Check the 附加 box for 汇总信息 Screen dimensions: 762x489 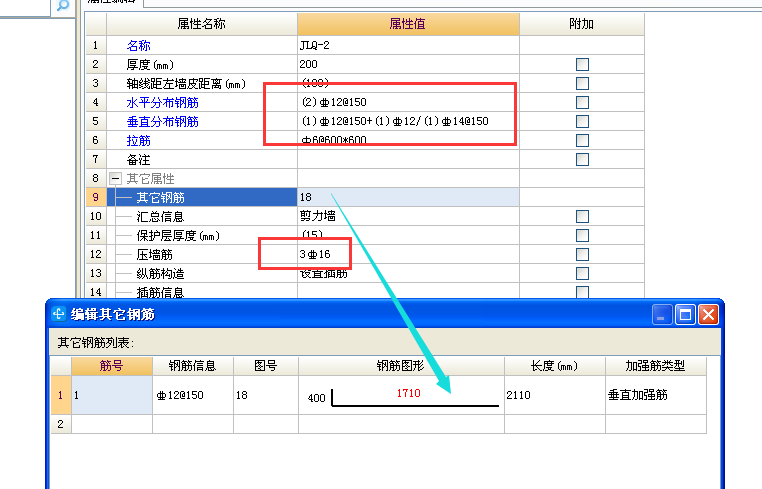582,216
